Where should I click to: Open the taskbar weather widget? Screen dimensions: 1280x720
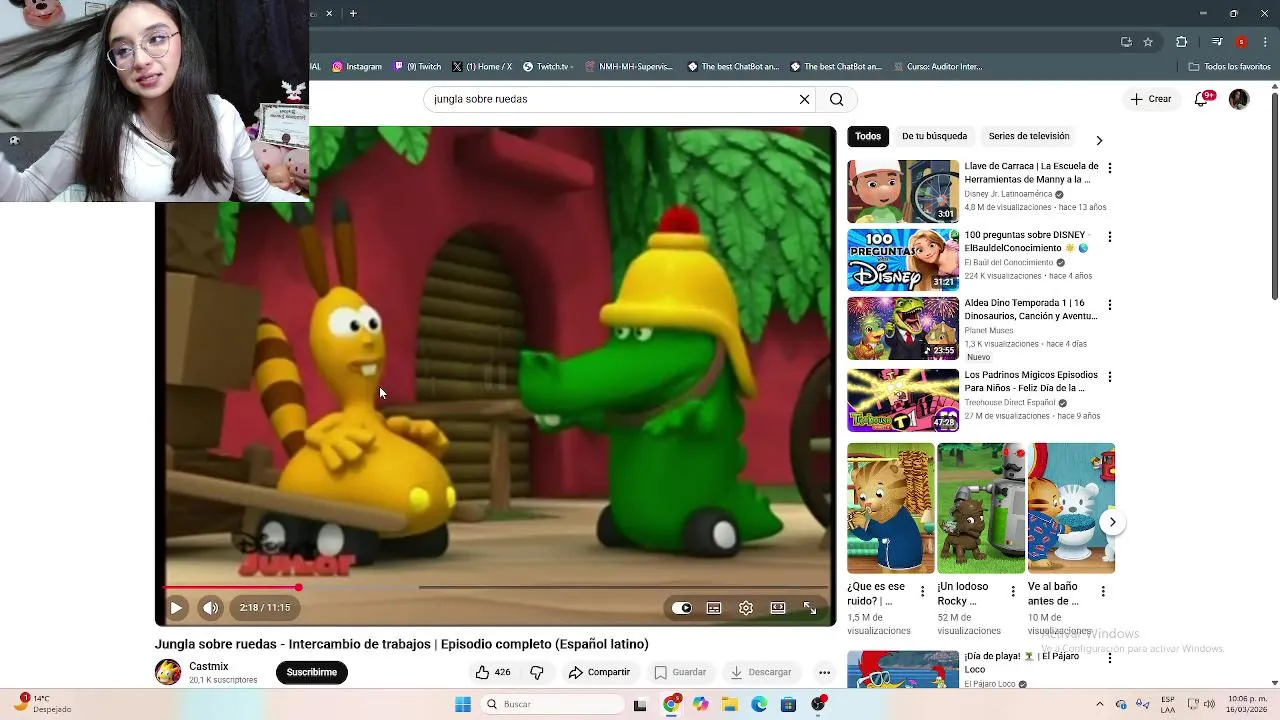point(42,704)
